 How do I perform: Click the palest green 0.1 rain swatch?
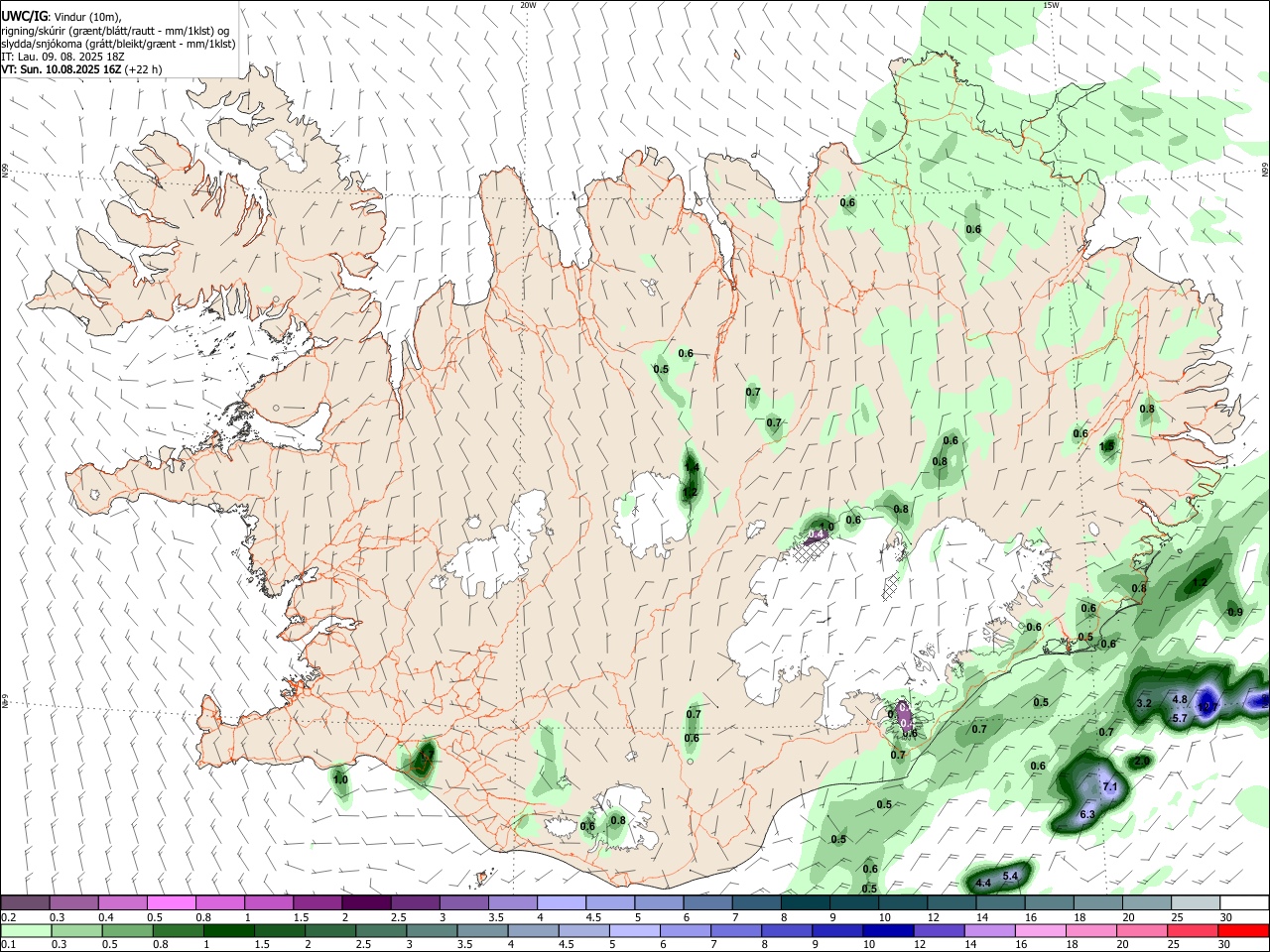point(26,931)
